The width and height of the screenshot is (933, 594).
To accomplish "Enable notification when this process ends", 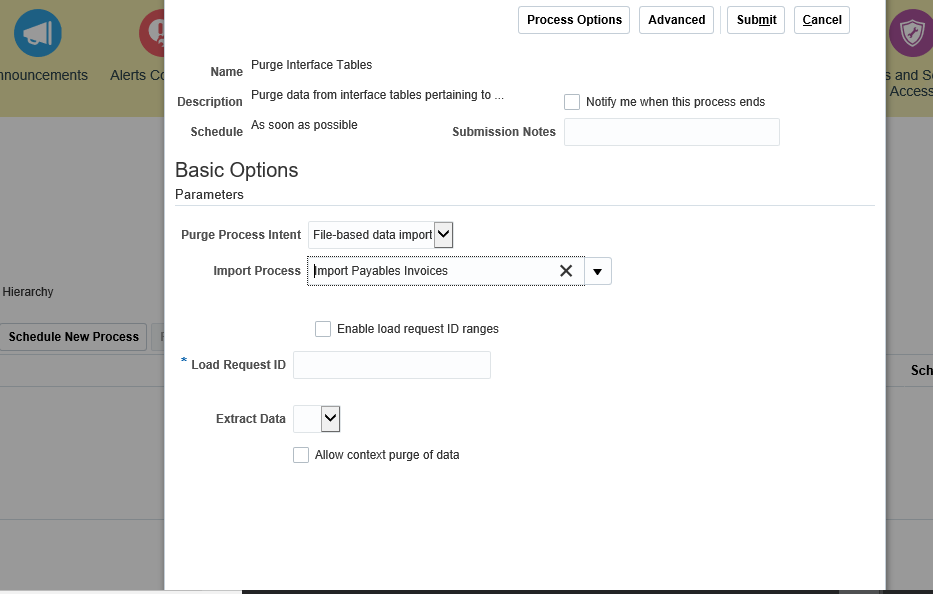I will pos(572,101).
